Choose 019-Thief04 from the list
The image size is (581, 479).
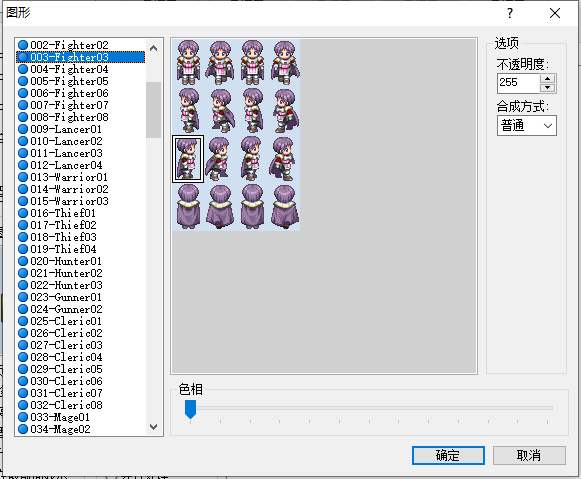81,249
